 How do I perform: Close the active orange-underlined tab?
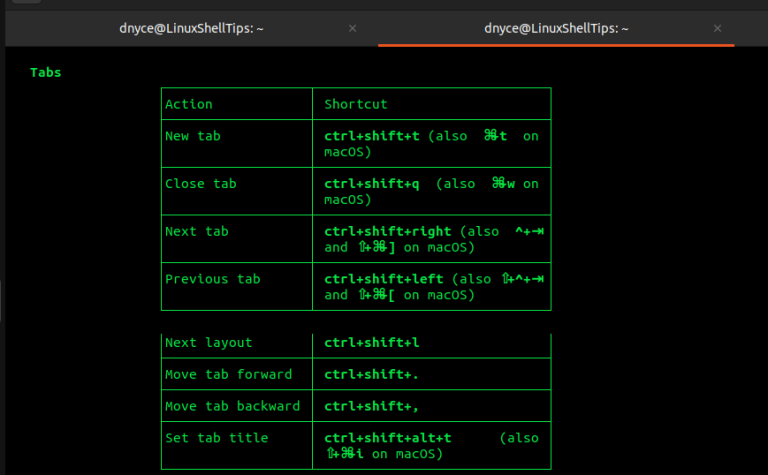point(719,29)
